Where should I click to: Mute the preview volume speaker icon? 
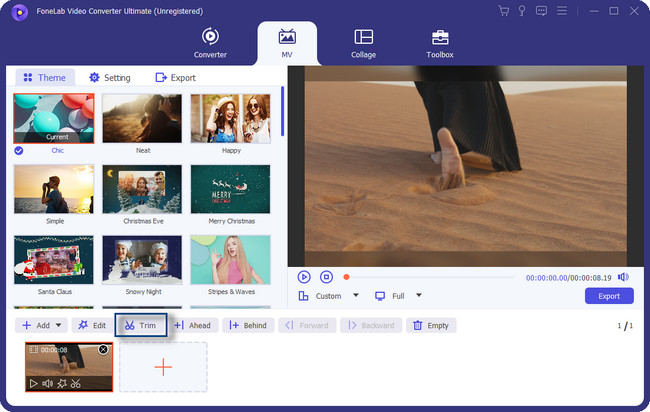(623, 277)
